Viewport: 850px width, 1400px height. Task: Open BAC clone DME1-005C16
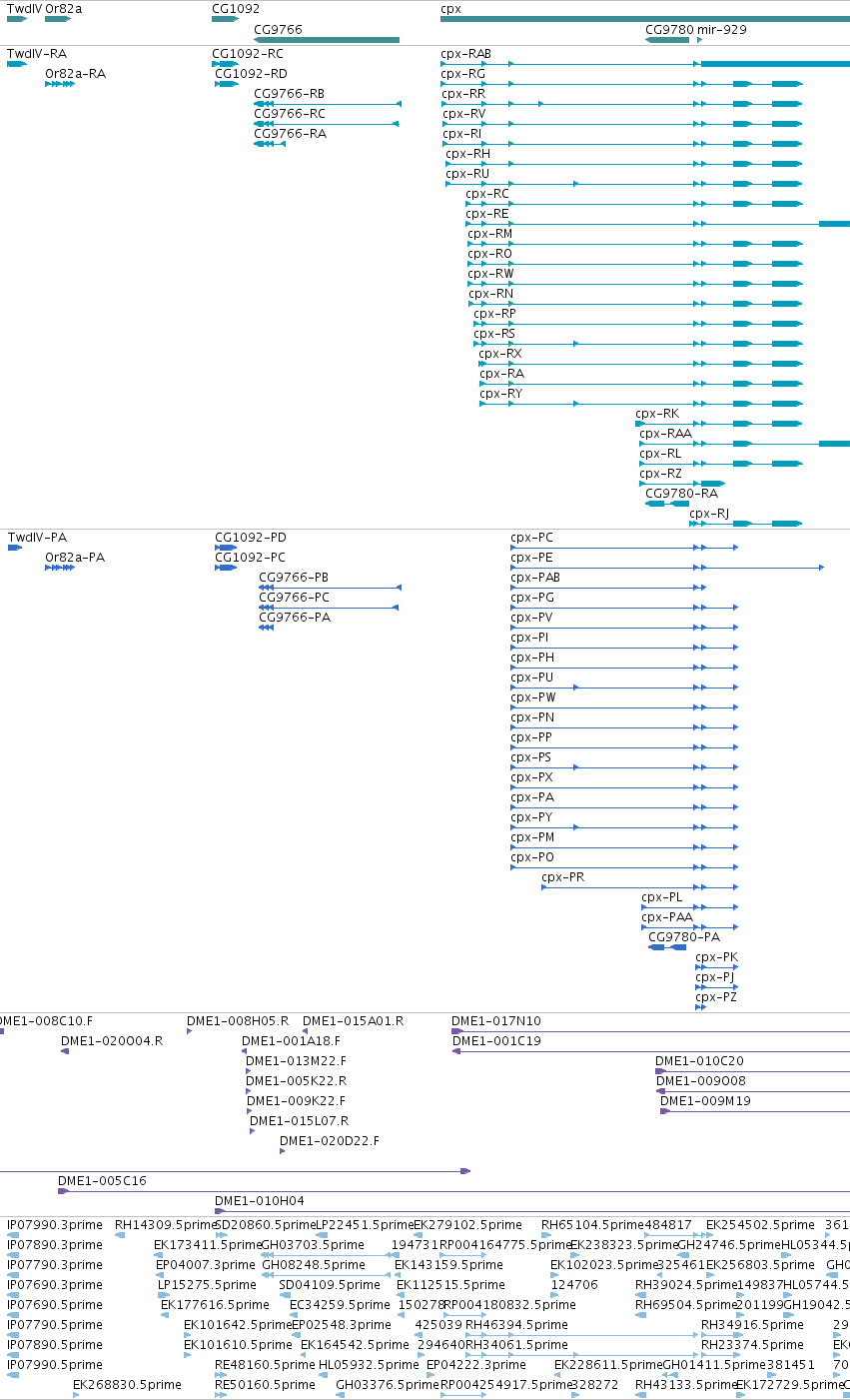pyautogui.click(x=102, y=1181)
